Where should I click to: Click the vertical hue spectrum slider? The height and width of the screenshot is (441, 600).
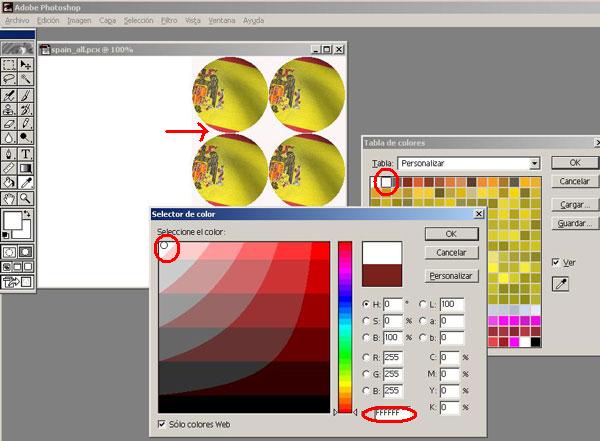tap(345, 327)
